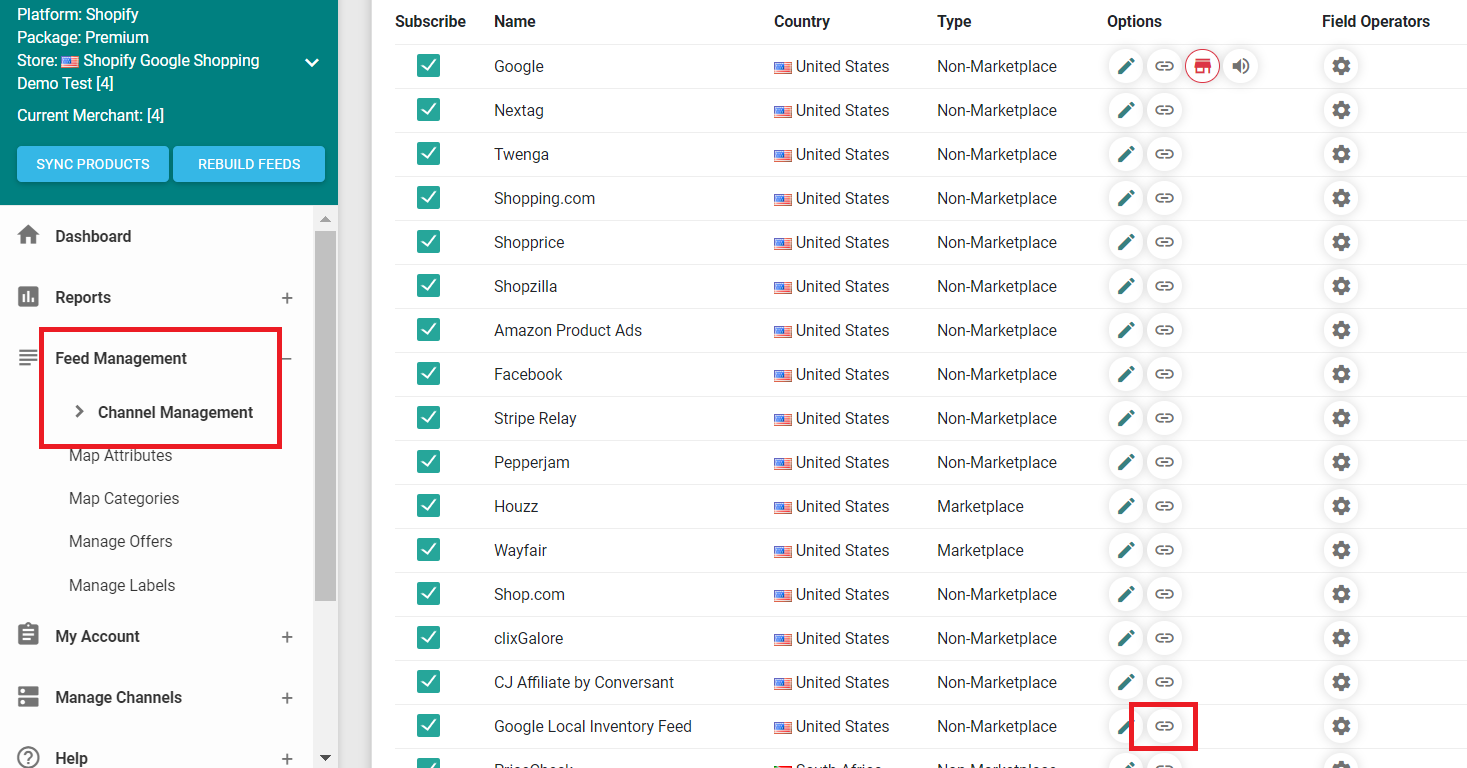
Task: Open link icon for Nextag channel
Action: point(1164,110)
